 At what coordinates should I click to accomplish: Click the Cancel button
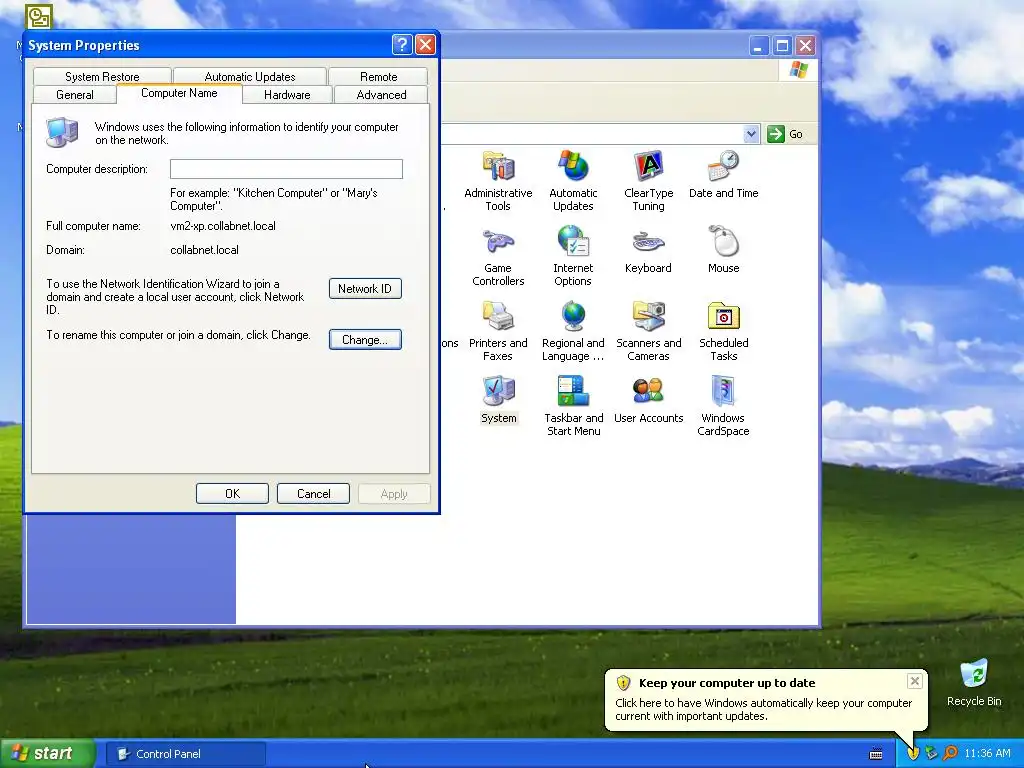(x=313, y=494)
